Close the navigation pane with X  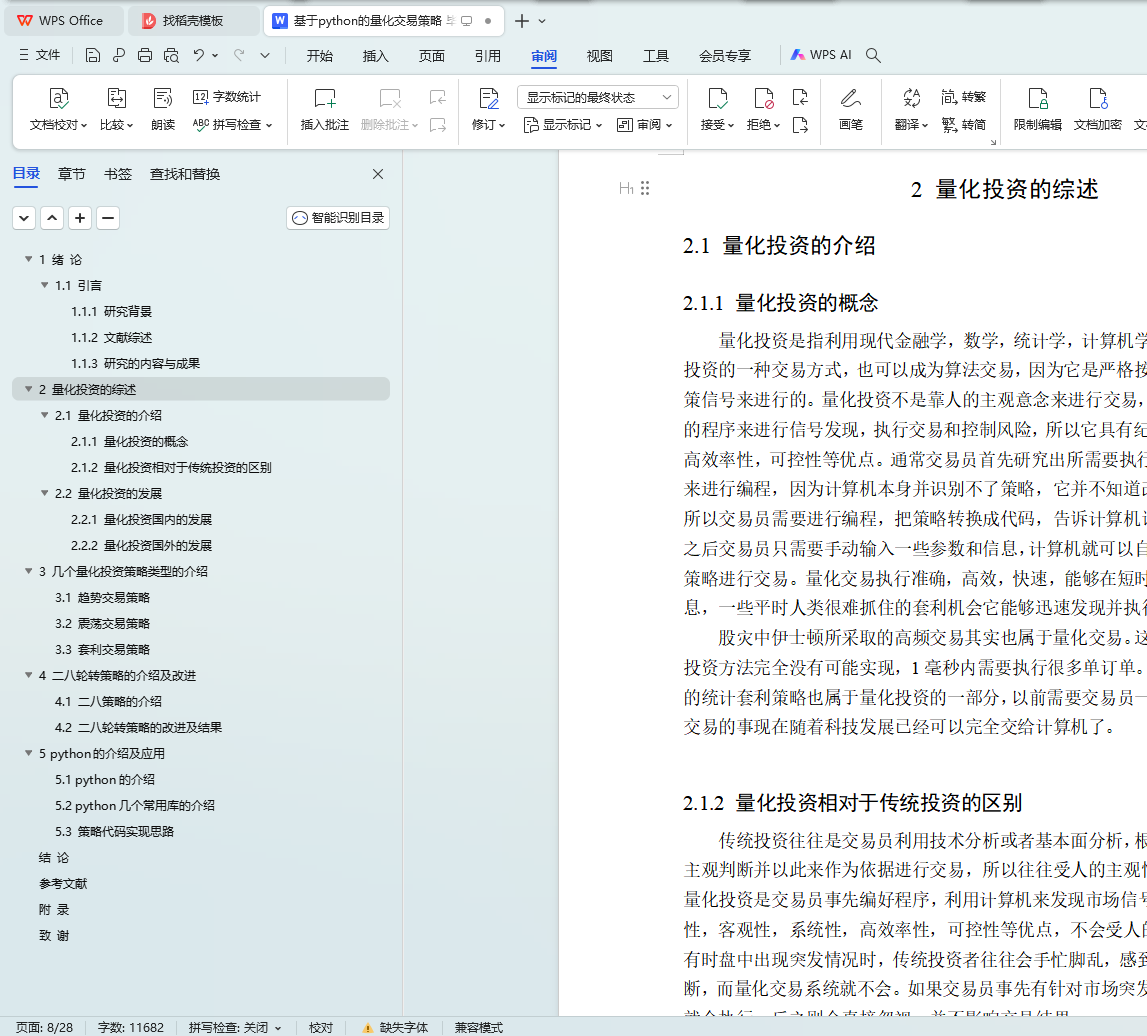click(x=378, y=174)
